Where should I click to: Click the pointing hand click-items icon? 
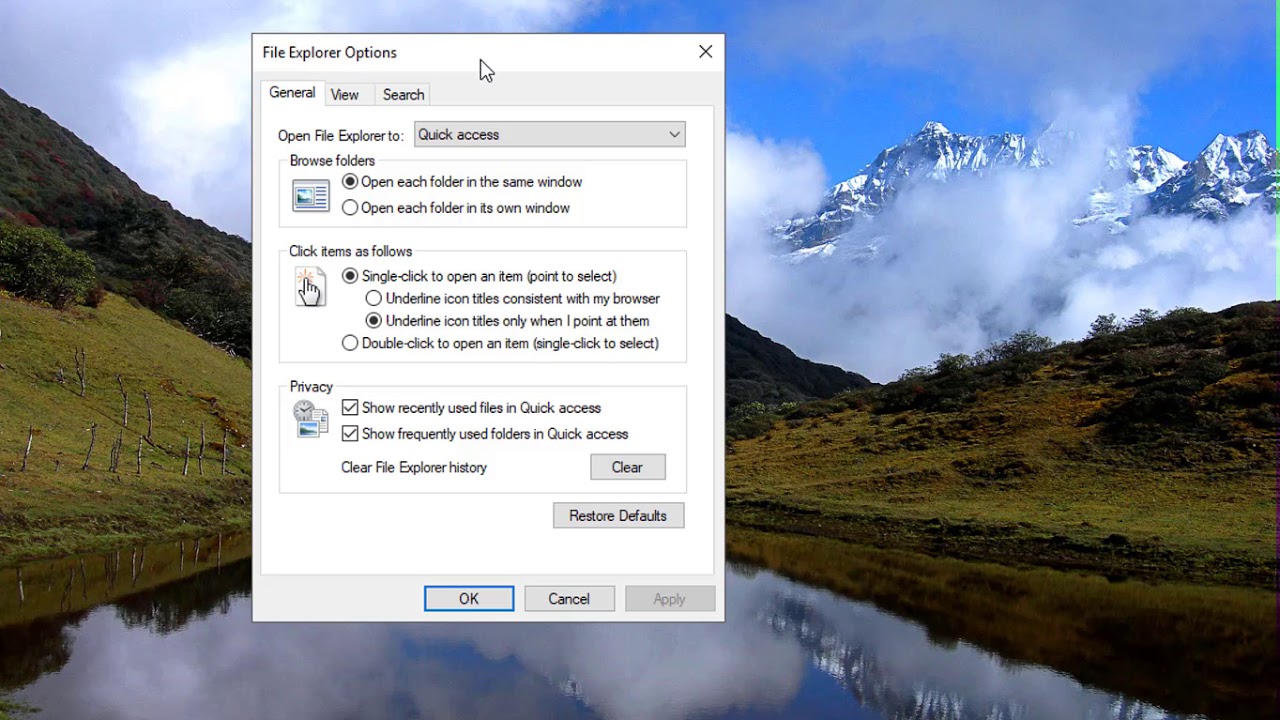coord(310,287)
